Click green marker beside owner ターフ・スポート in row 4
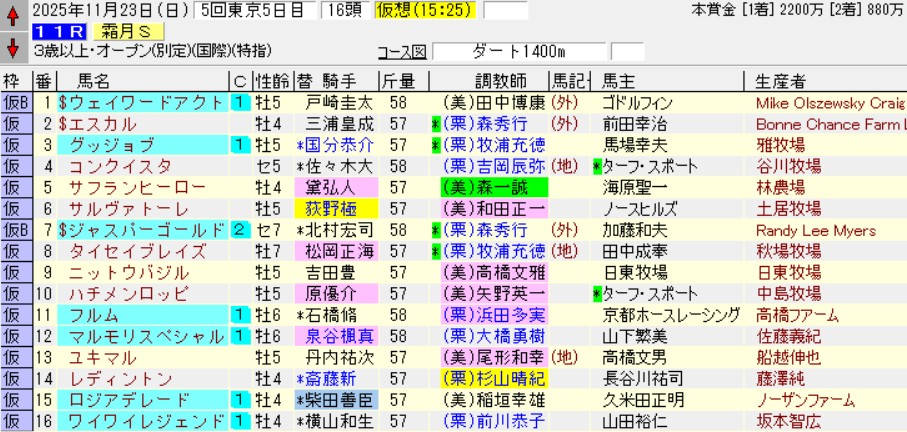The height and width of the screenshot is (432, 907). pyautogui.click(x=597, y=167)
